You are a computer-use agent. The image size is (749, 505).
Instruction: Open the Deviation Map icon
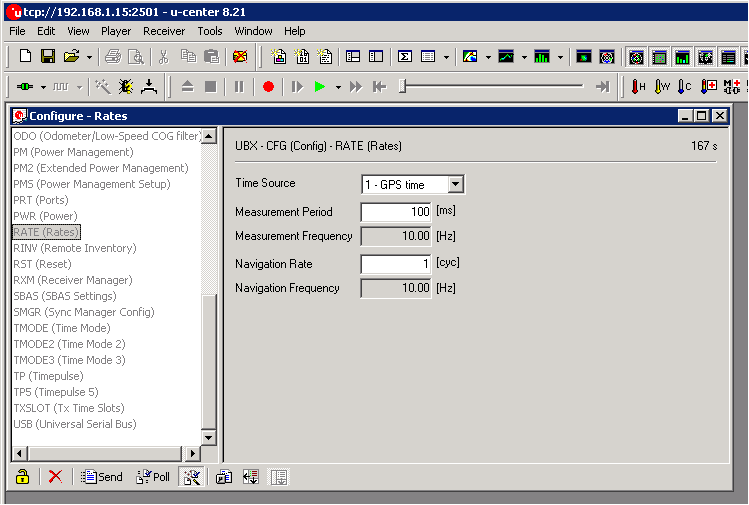point(607,56)
